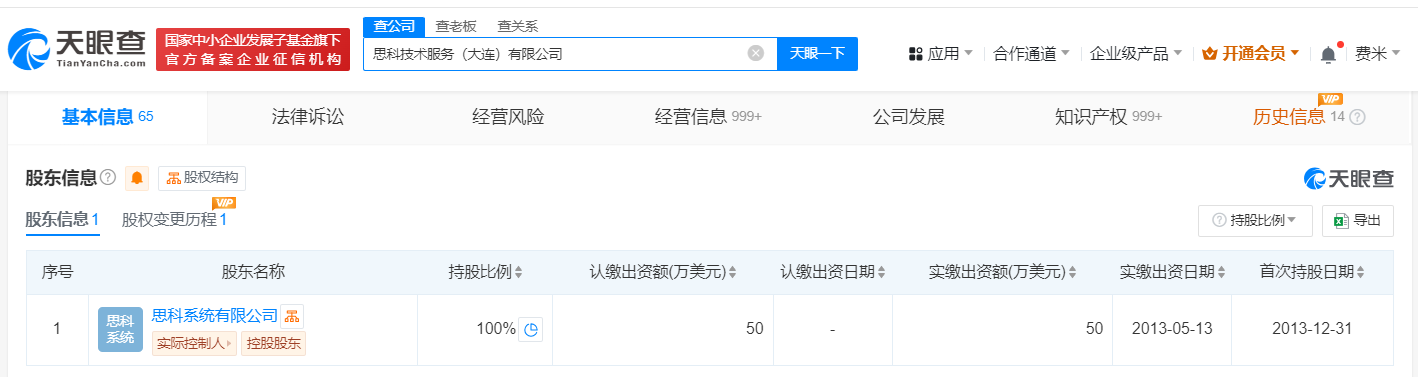Click the equity structure icon next to 思科系统有限公司
Image resolution: width=1418 pixels, height=377 pixels.
click(292, 316)
